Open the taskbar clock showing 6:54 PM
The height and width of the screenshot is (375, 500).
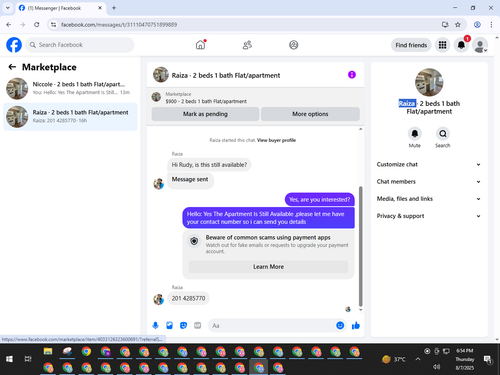465,359
